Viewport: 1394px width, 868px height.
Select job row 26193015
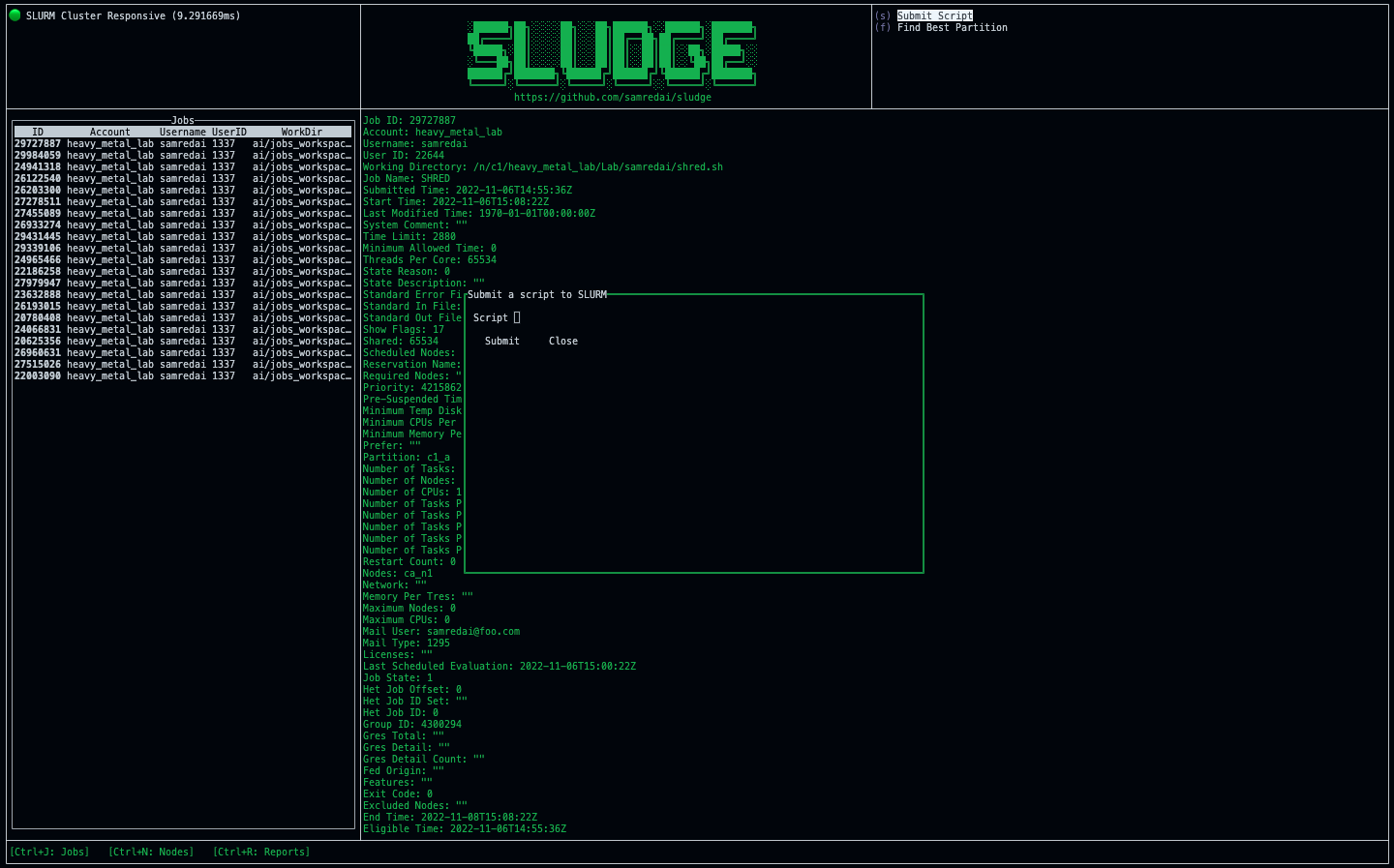(183, 306)
